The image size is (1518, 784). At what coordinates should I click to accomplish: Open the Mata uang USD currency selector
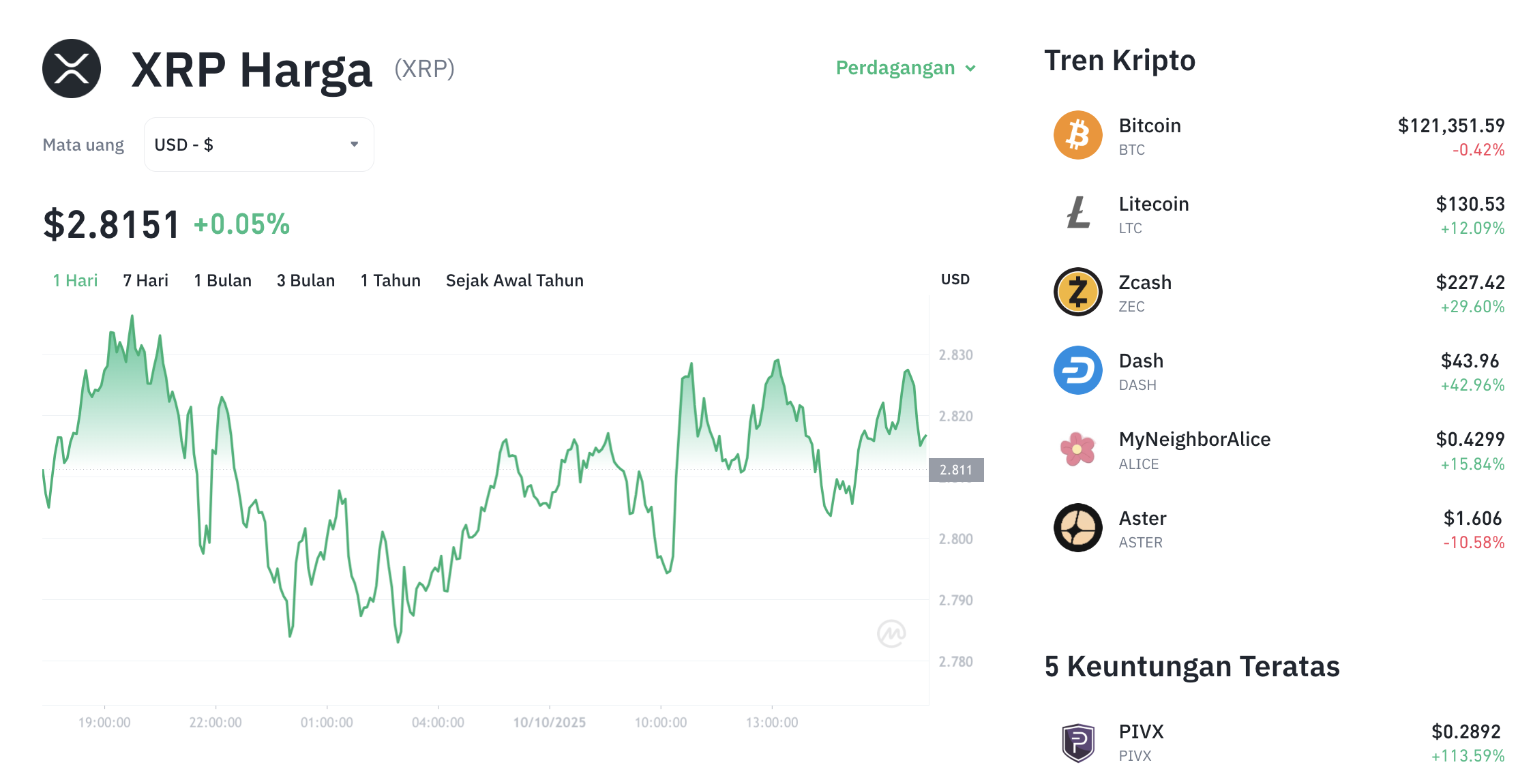(258, 145)
